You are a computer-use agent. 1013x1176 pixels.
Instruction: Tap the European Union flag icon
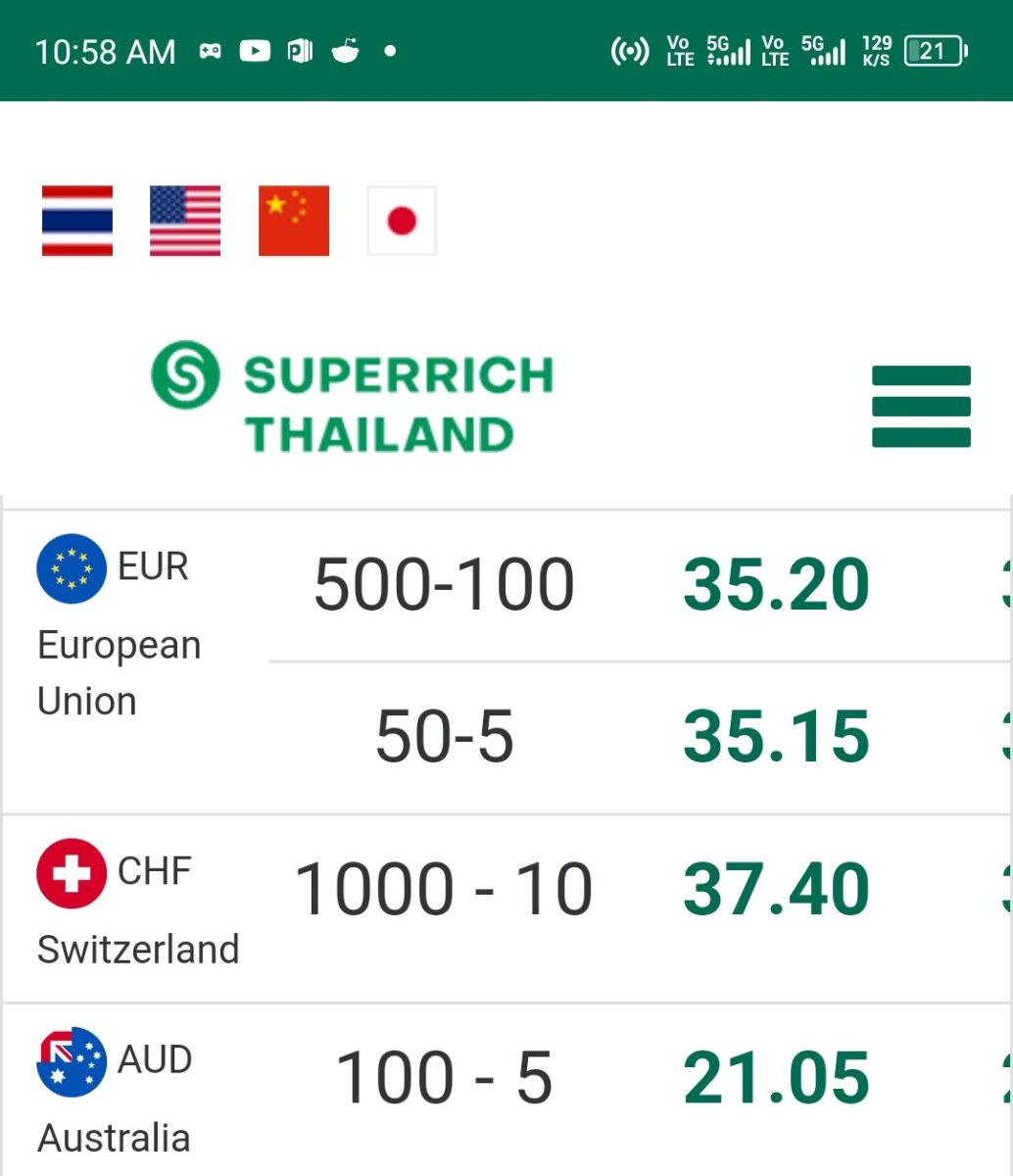72,568
